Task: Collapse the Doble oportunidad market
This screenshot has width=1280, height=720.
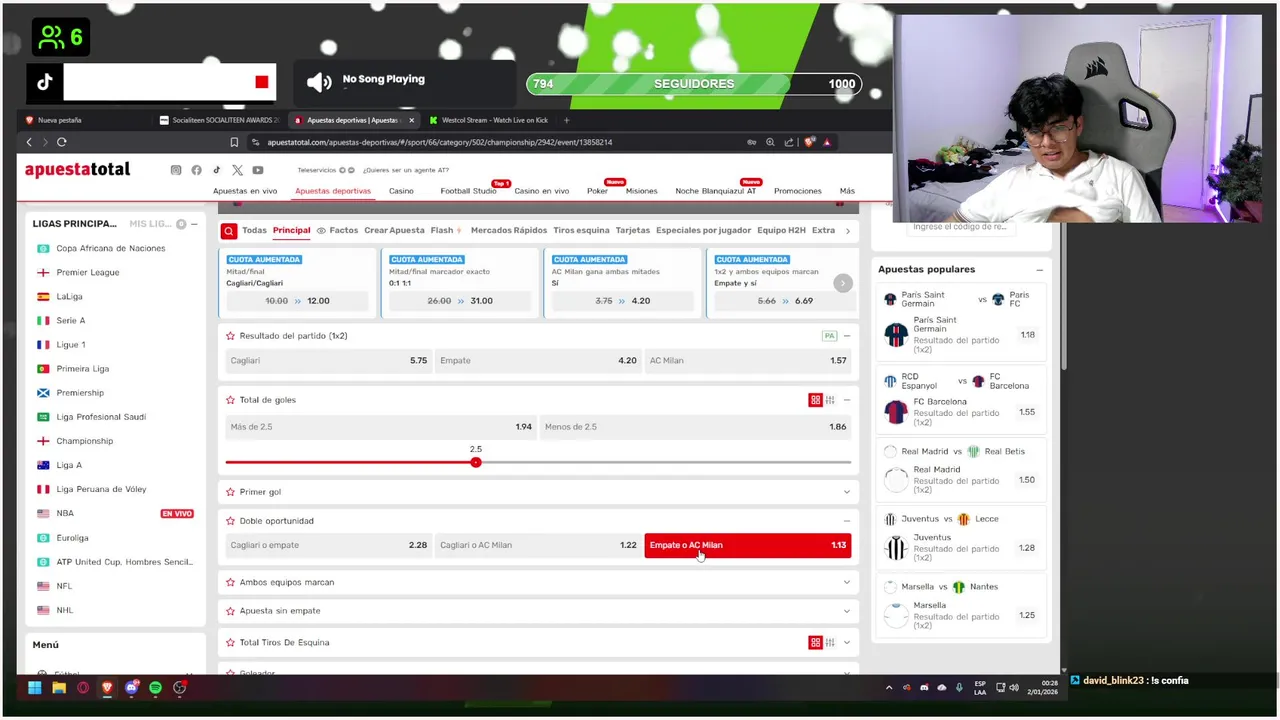Action: (x=847, y=521)
